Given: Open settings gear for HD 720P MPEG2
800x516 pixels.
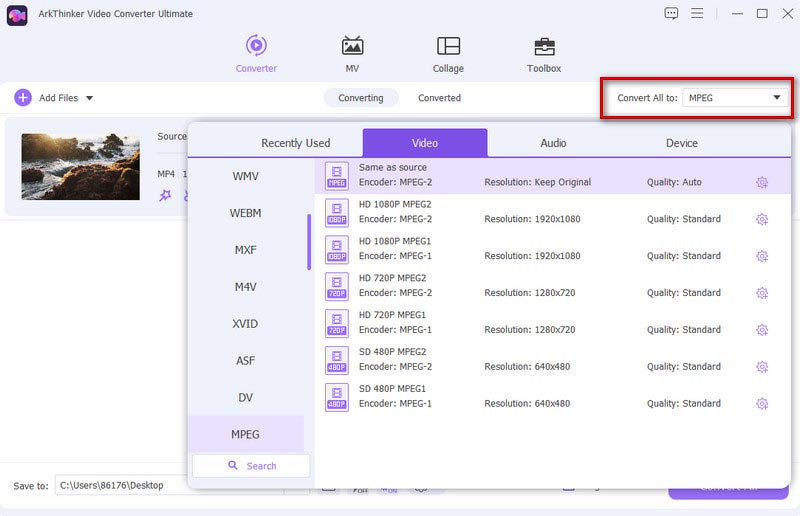Looking at the screenshot, I should (x=762, y=293).
